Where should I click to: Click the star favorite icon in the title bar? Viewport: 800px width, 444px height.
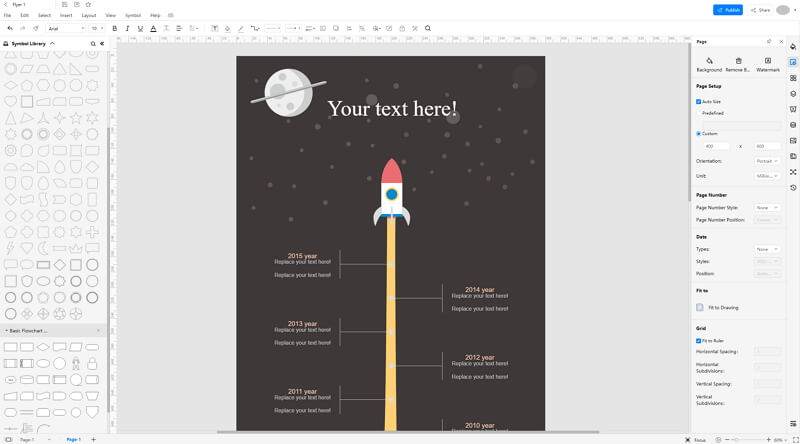point(88,5)
